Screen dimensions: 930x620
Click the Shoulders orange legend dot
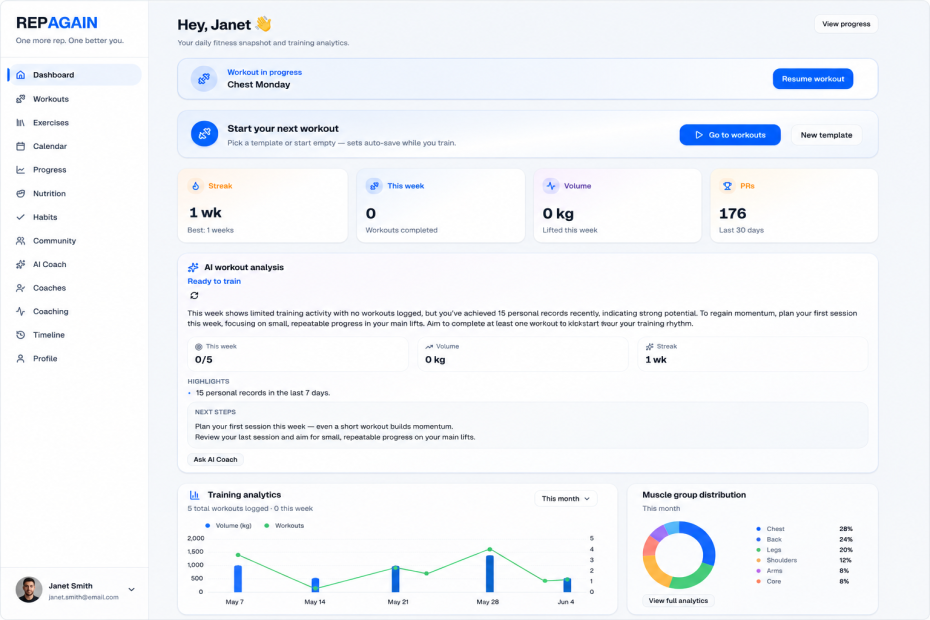click(759, 560)
